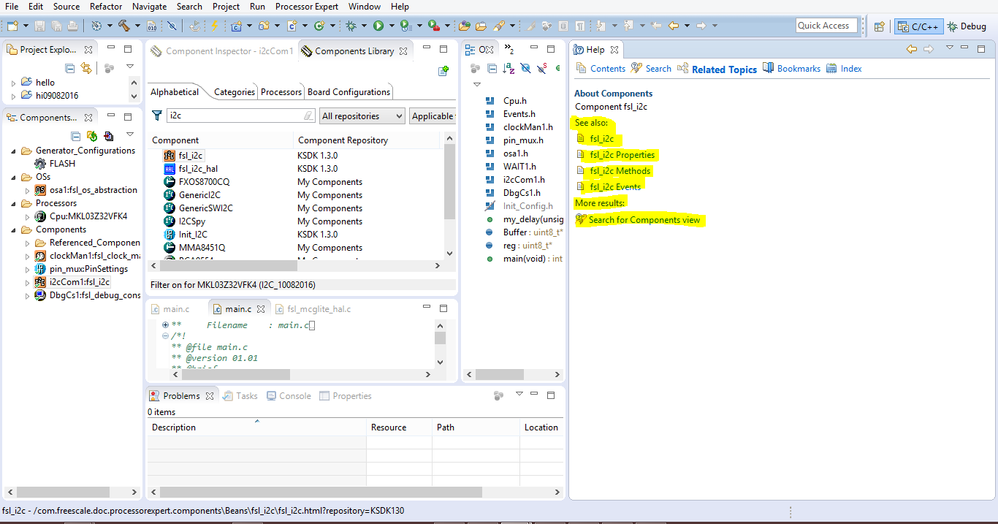Open the dropdown arrow next to Build hammer

coord(137,25)
